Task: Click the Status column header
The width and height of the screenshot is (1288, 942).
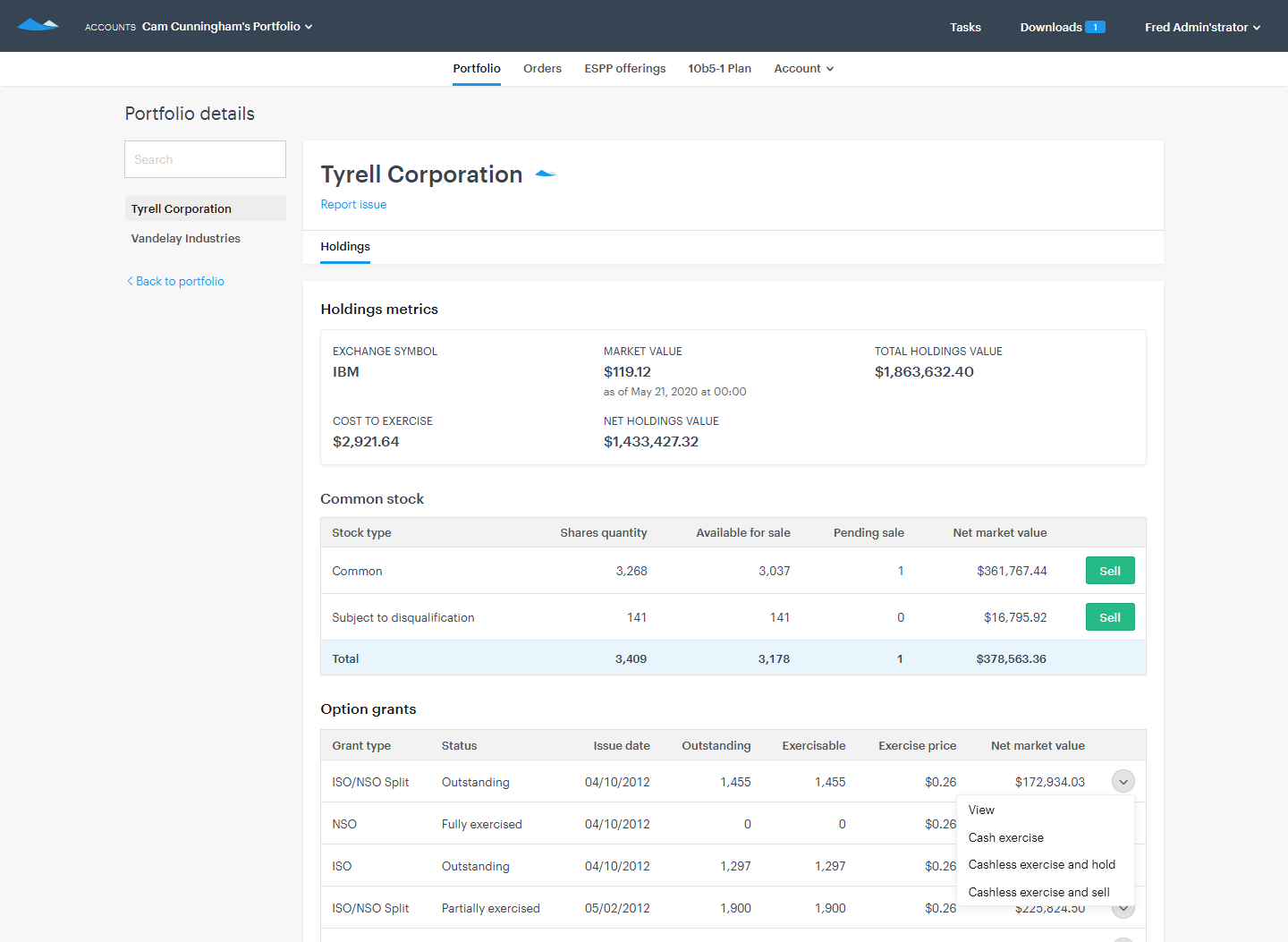Action: click(459, 745)
